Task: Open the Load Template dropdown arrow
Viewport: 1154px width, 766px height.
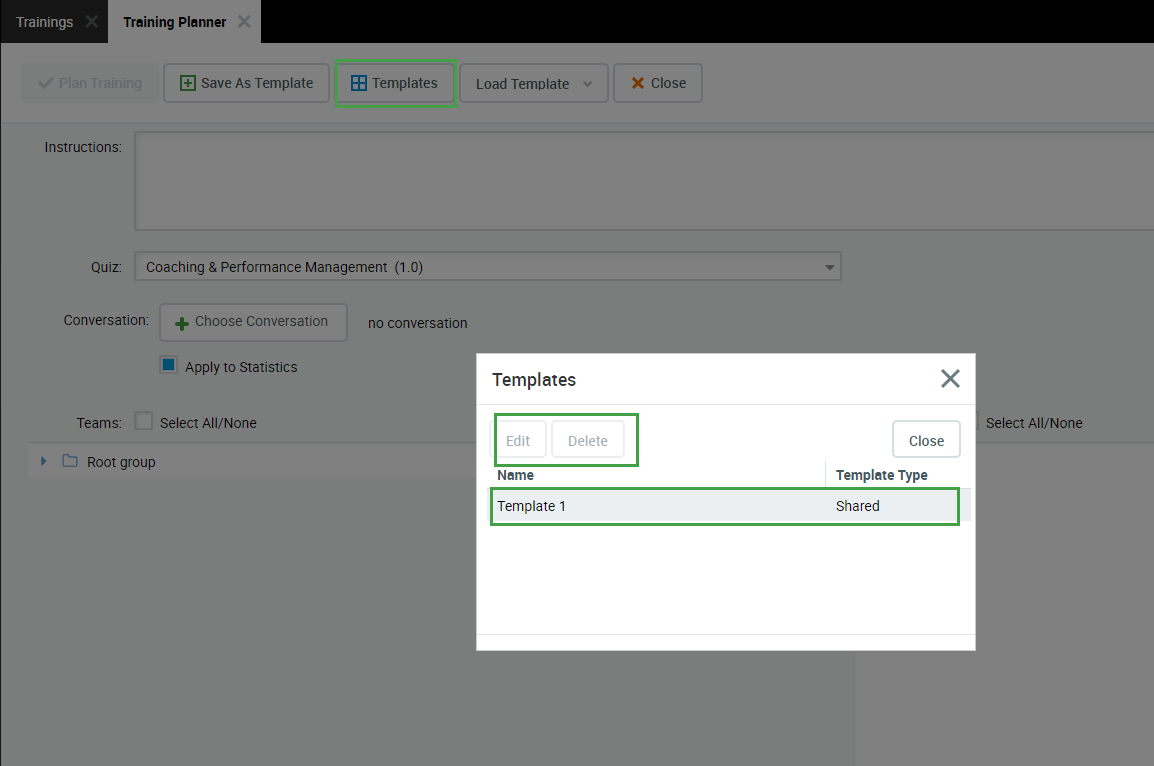Action: pos(588,84)
